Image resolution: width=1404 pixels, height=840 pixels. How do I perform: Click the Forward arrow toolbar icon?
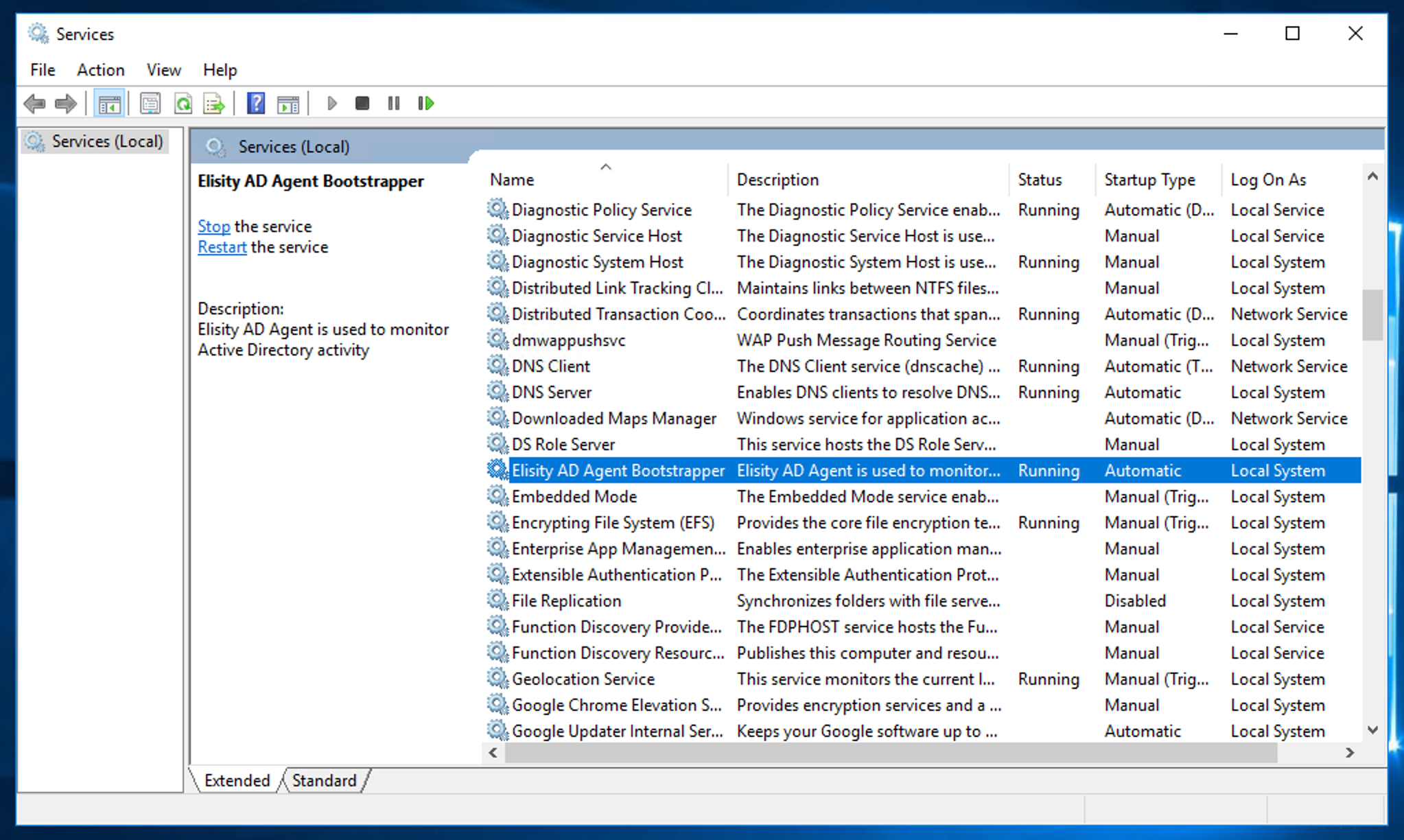[66, 104]
